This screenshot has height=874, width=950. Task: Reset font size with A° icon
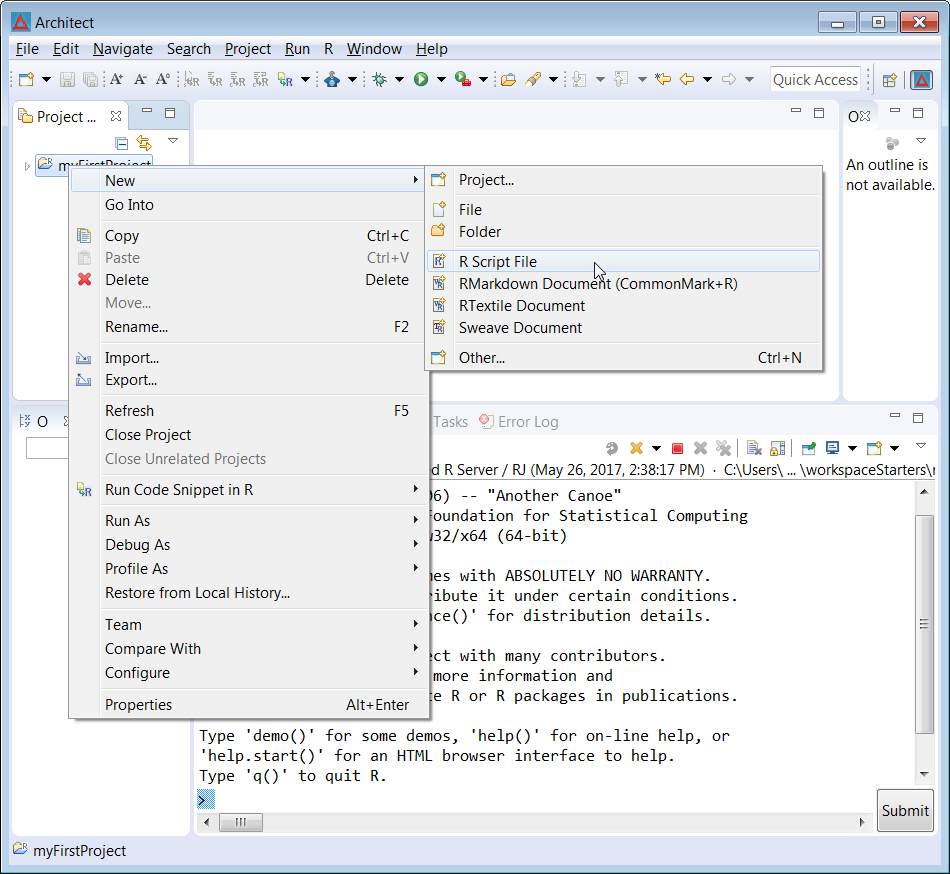click(x=162, y=79)
